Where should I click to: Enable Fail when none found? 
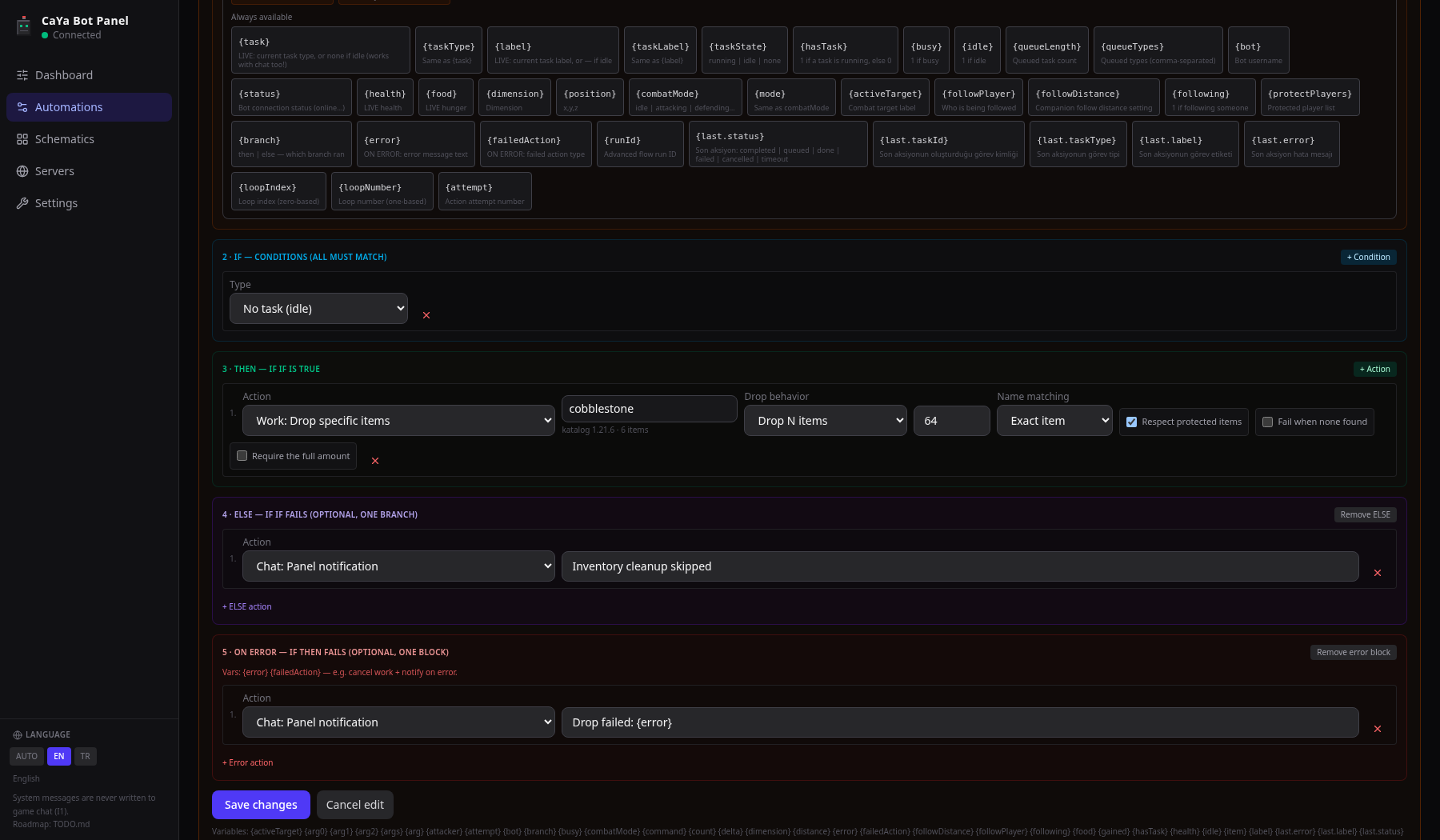(1268, 422)
